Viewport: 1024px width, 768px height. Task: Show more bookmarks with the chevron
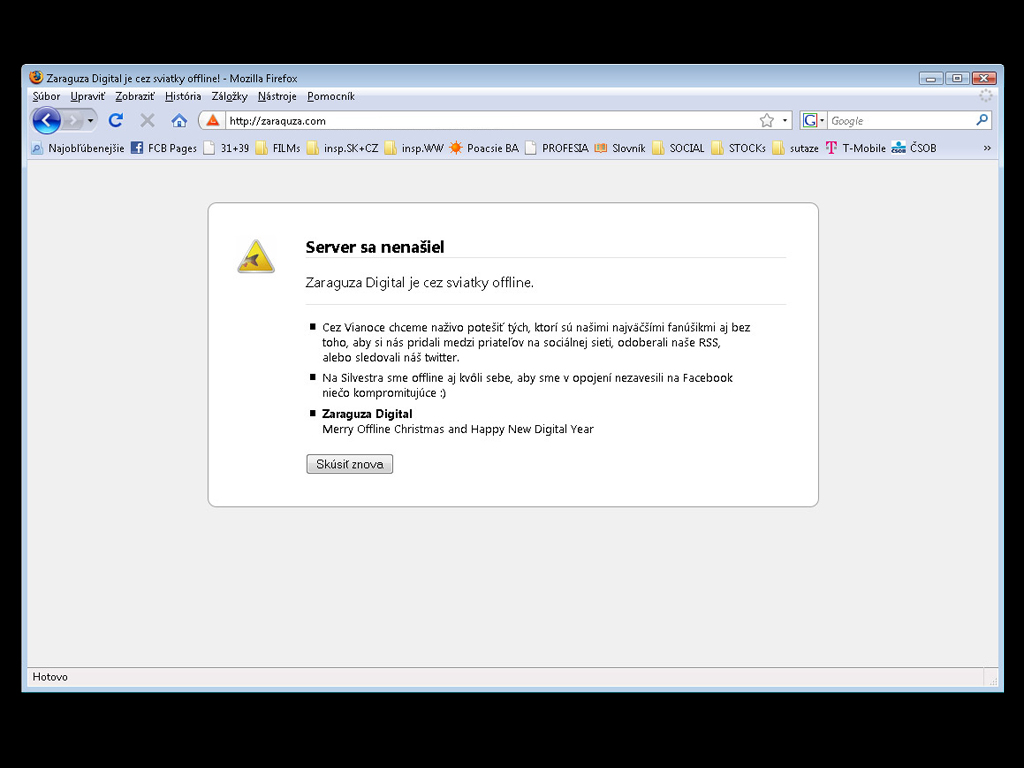(987, 148)
